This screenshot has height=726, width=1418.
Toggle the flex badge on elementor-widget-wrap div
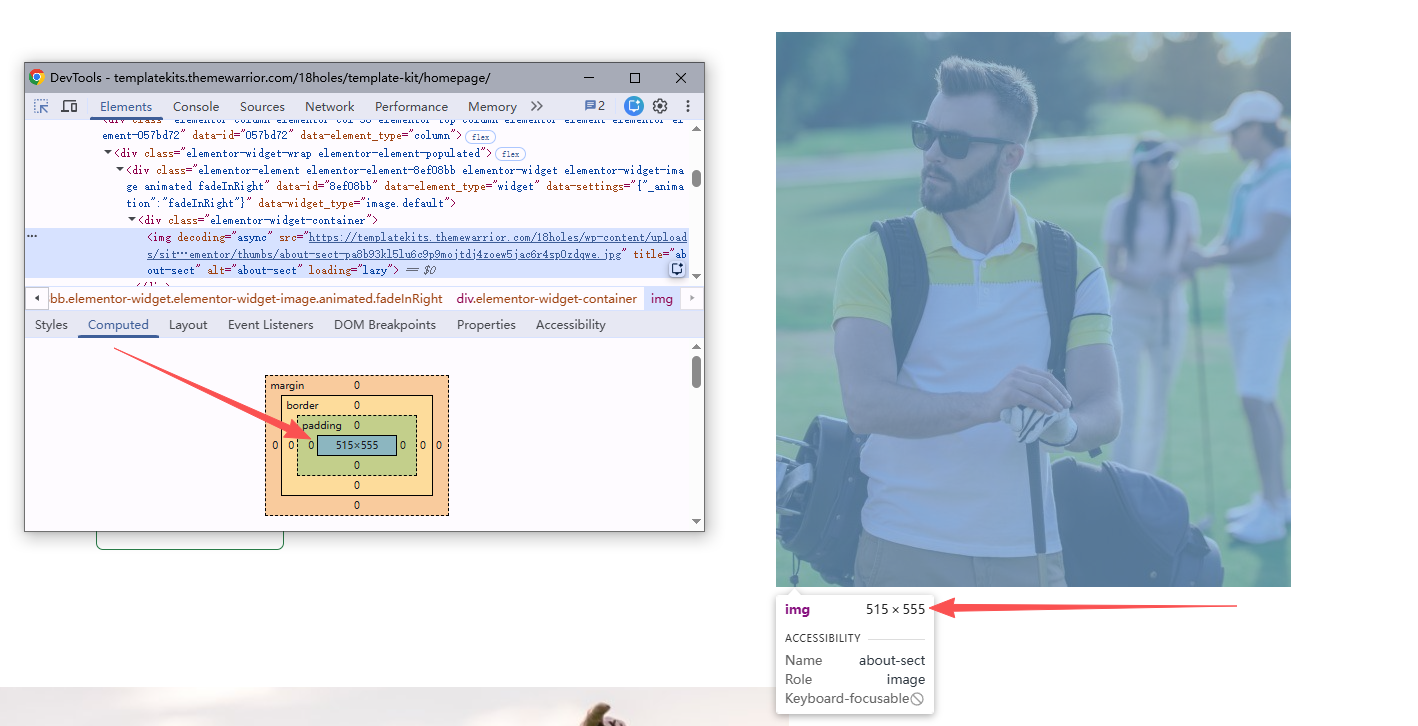point(511,154)
